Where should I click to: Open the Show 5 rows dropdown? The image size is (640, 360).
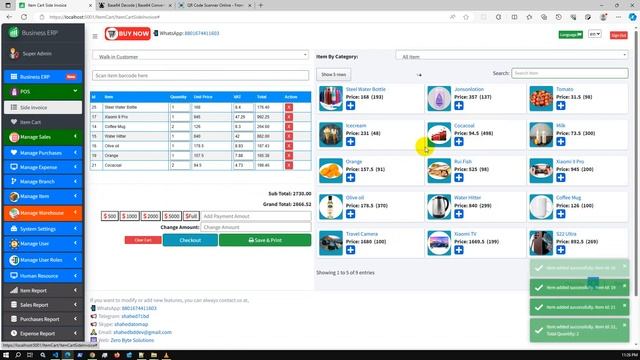(x=333, y=74)
